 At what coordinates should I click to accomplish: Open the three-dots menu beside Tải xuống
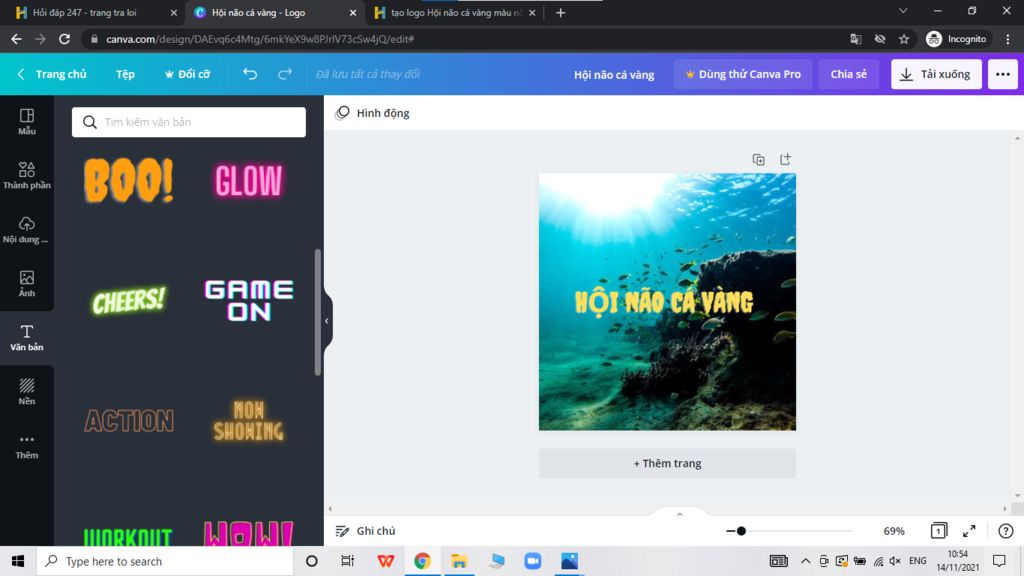pos(1002,74)
